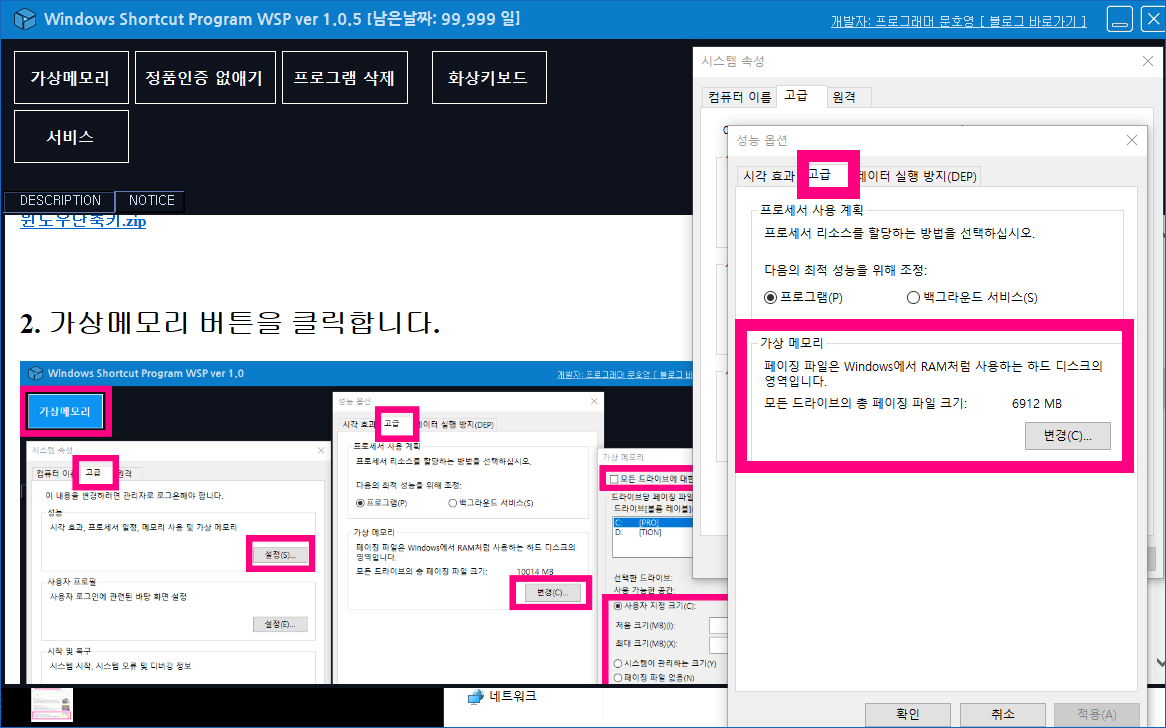This screenshot has width=1166, height=728.
Task: Switch to the NOTICE tab
Action: (x=151, y=201)
